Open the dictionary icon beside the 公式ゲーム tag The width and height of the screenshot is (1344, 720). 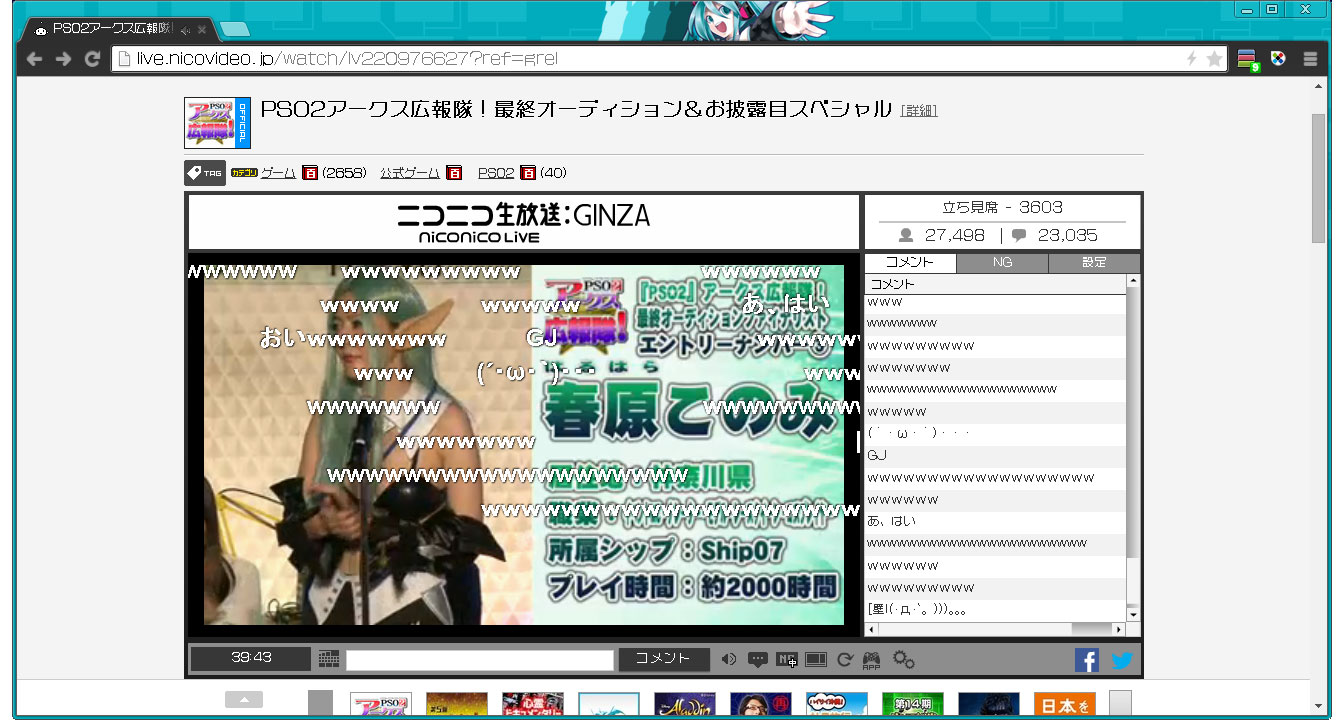tap(454, 173)
